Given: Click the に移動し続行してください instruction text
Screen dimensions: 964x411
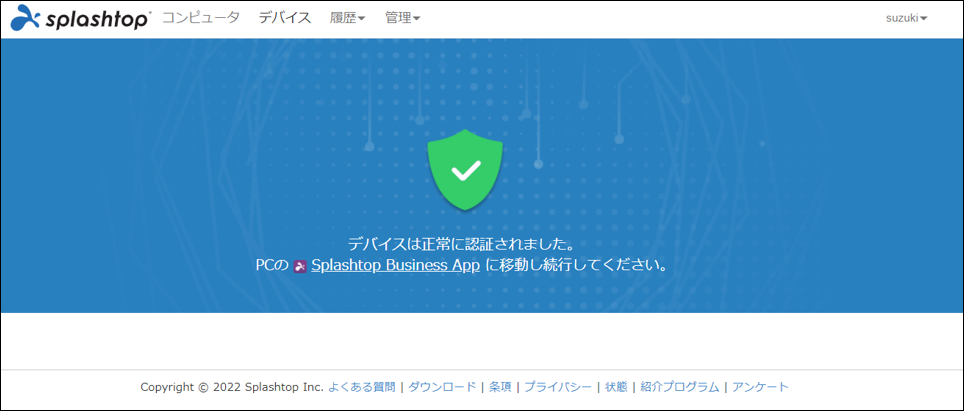Looking at the screenshot, I should [x=576, y=266].
